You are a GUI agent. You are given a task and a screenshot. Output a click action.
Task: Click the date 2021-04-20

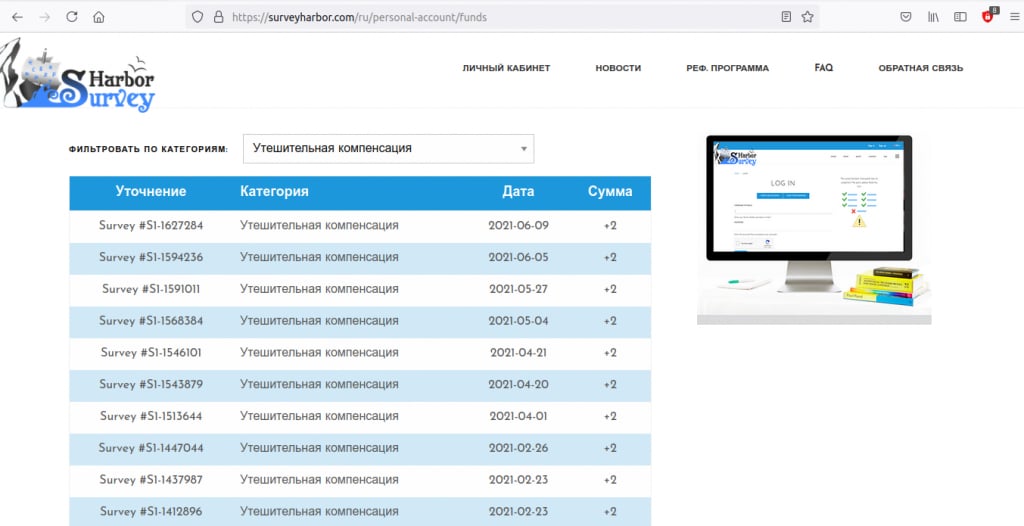519,384
